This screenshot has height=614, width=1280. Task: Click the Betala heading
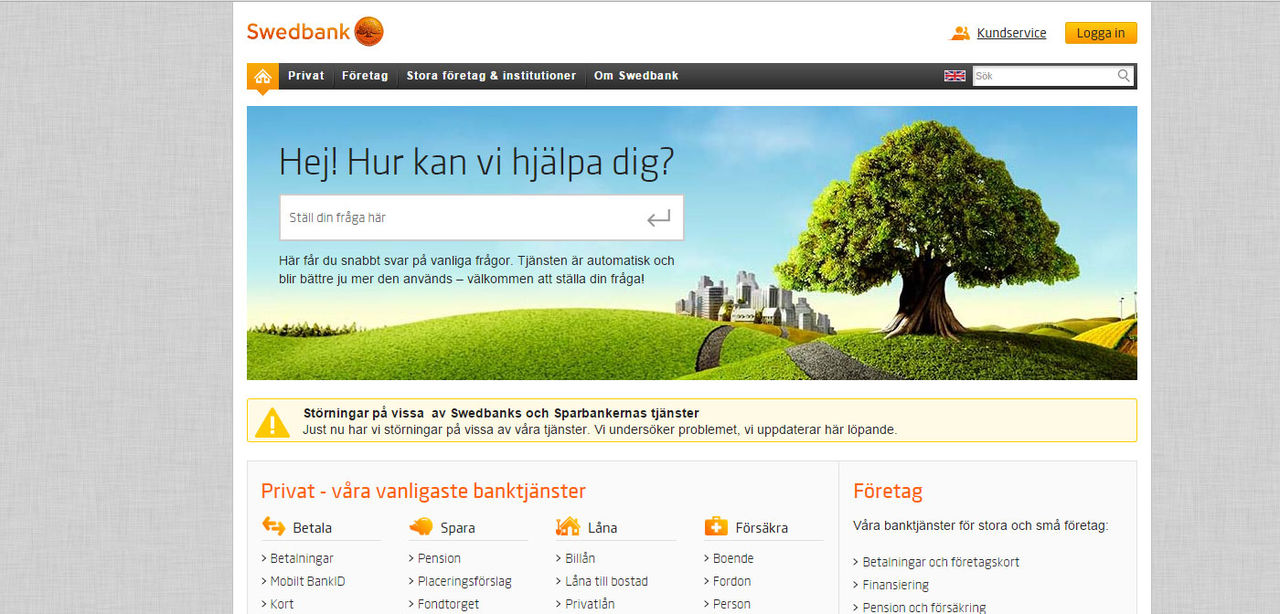coord(312,527)
